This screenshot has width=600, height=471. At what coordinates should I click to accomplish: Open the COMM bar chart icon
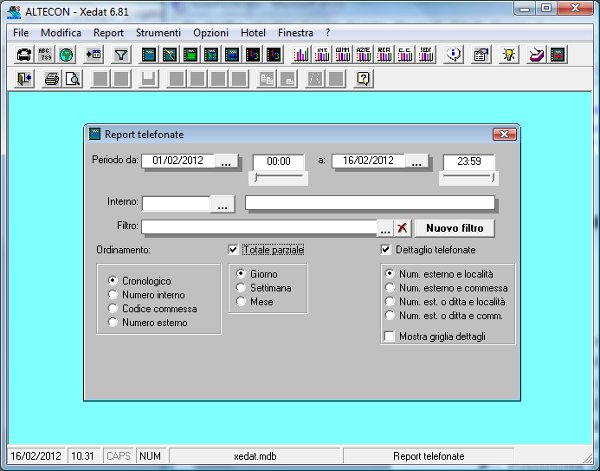tap(343, 55)
